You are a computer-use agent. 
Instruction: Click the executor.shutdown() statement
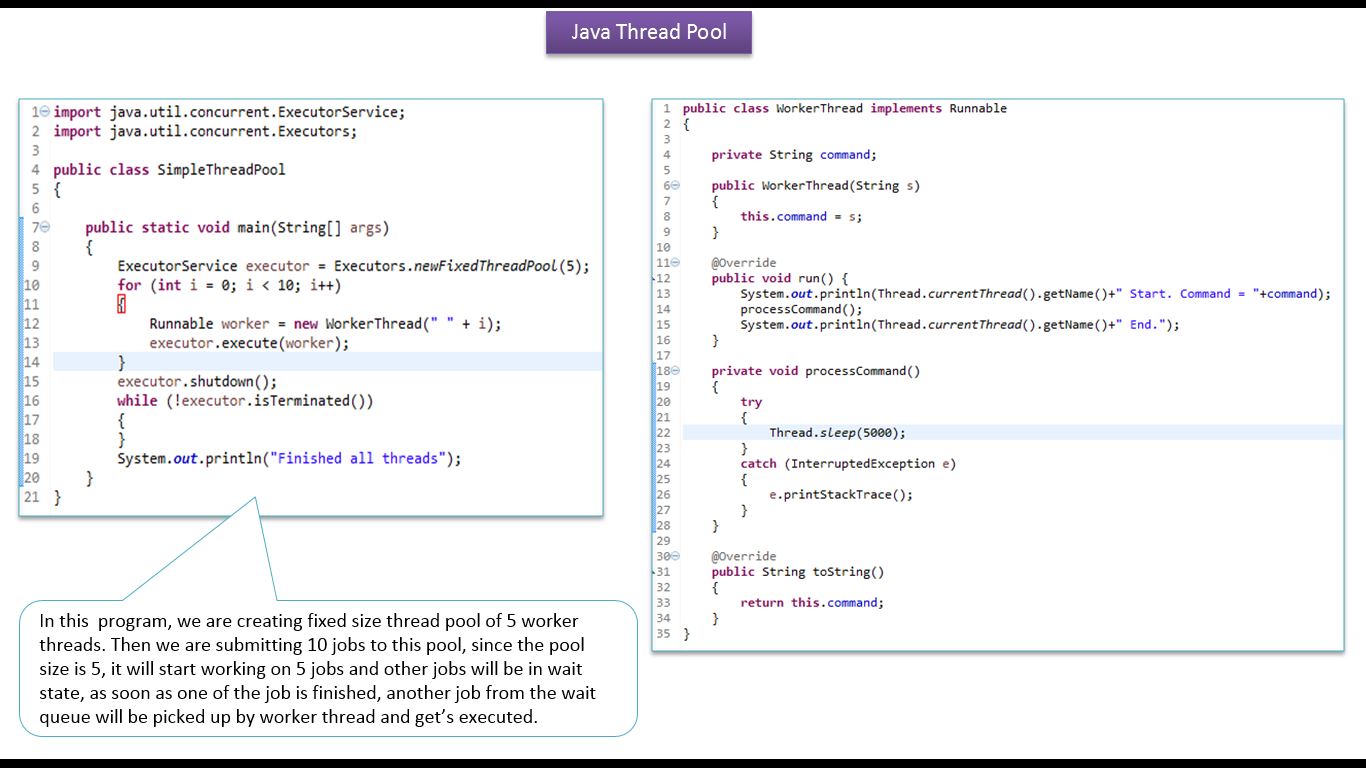[197, 381]
